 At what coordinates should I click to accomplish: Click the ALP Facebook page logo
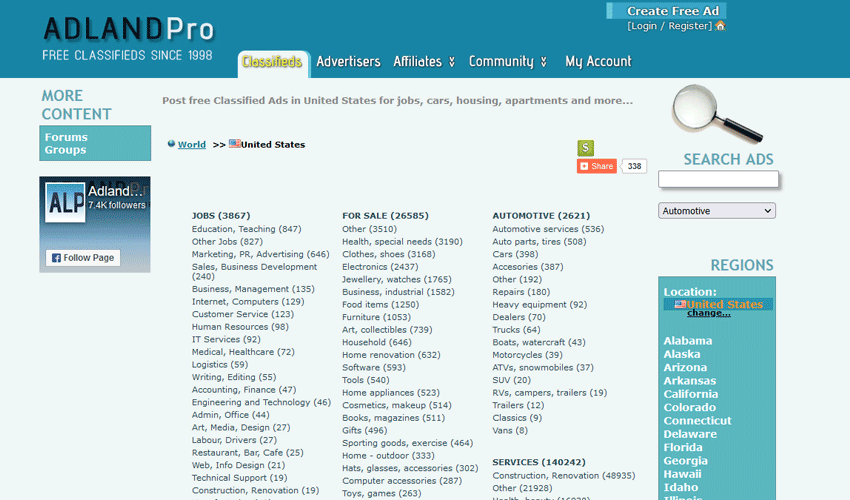click(65, 202)
